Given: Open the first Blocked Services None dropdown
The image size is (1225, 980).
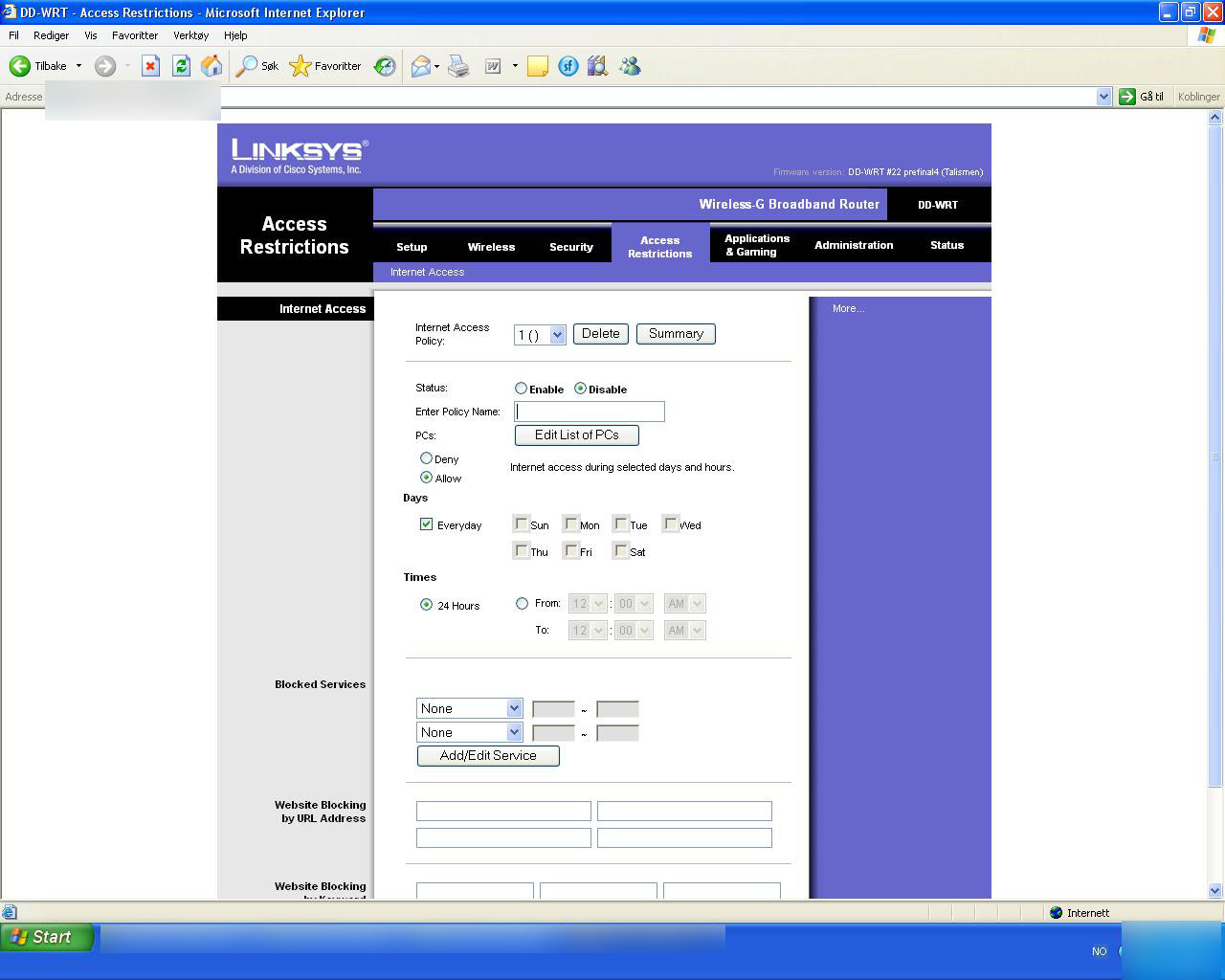Looking at the screenshot, I should pos(469,708).
